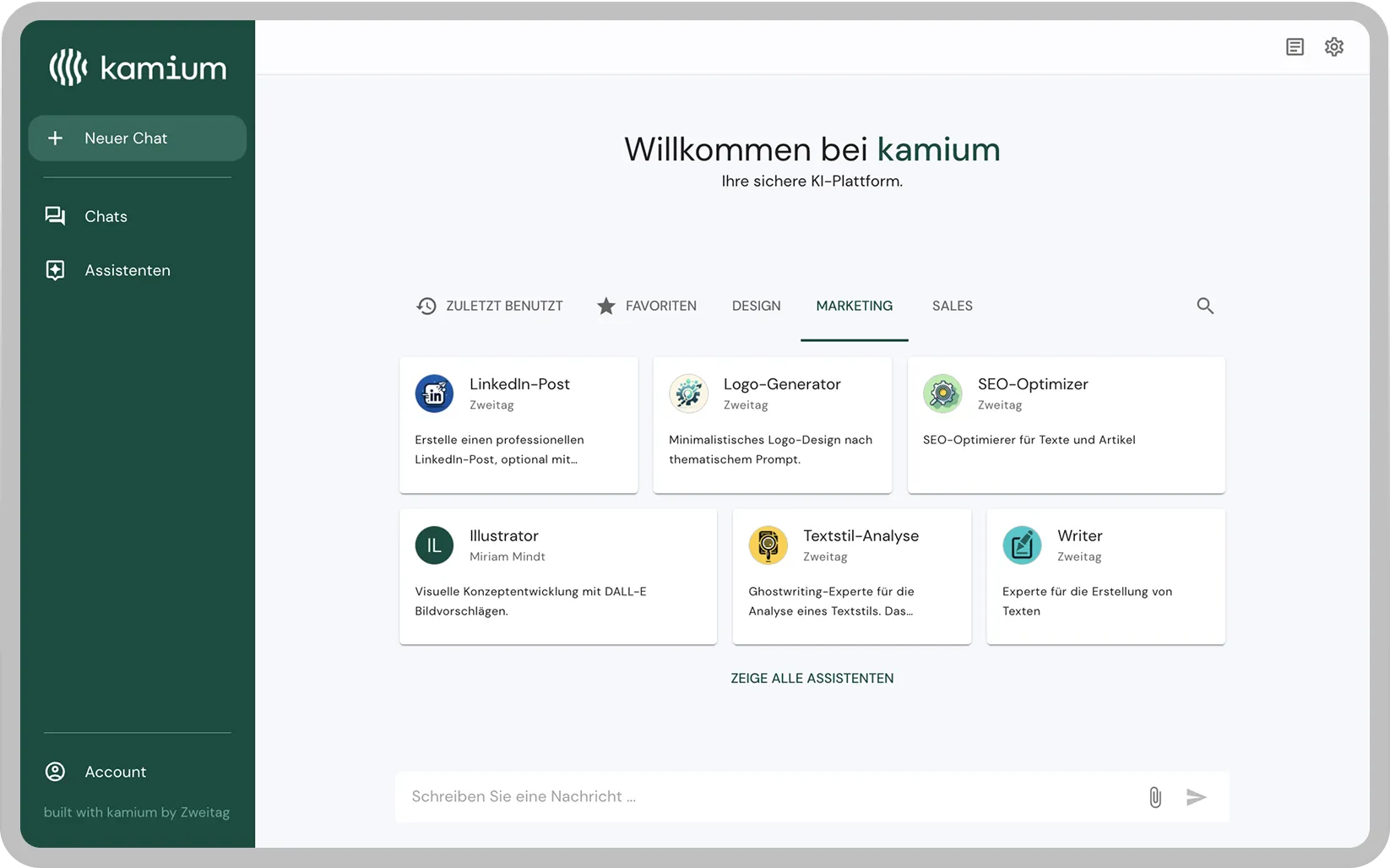Click the attachment paperclip icon

1155,797
